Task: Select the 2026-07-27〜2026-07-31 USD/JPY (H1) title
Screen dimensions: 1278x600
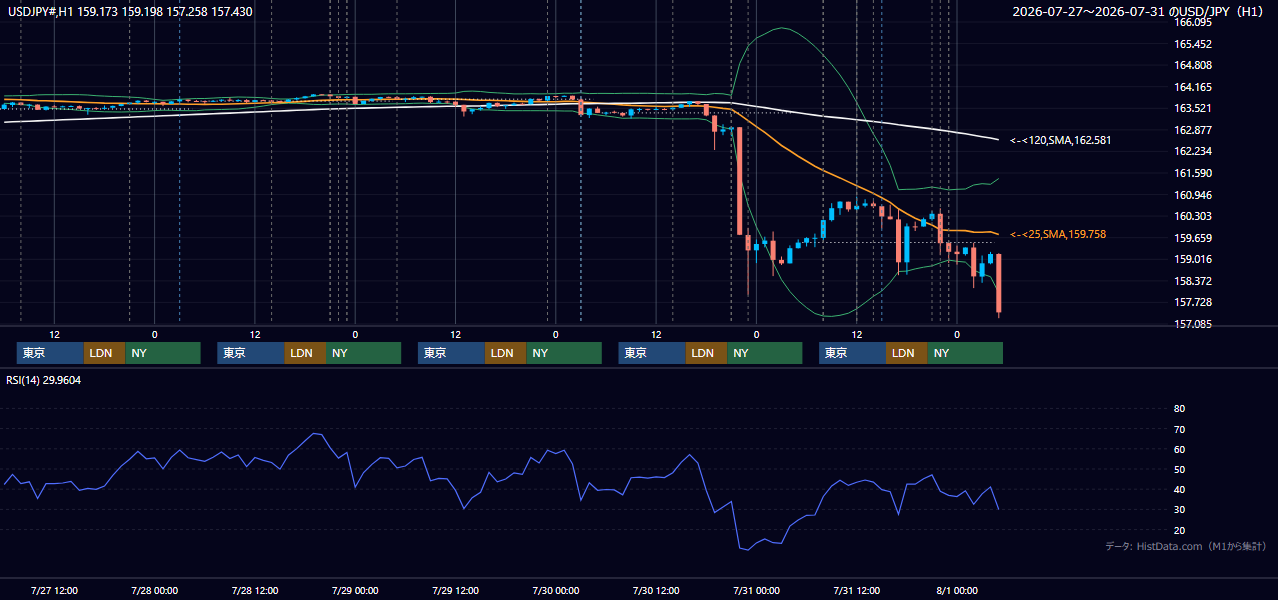Action: coord(1139,12)
